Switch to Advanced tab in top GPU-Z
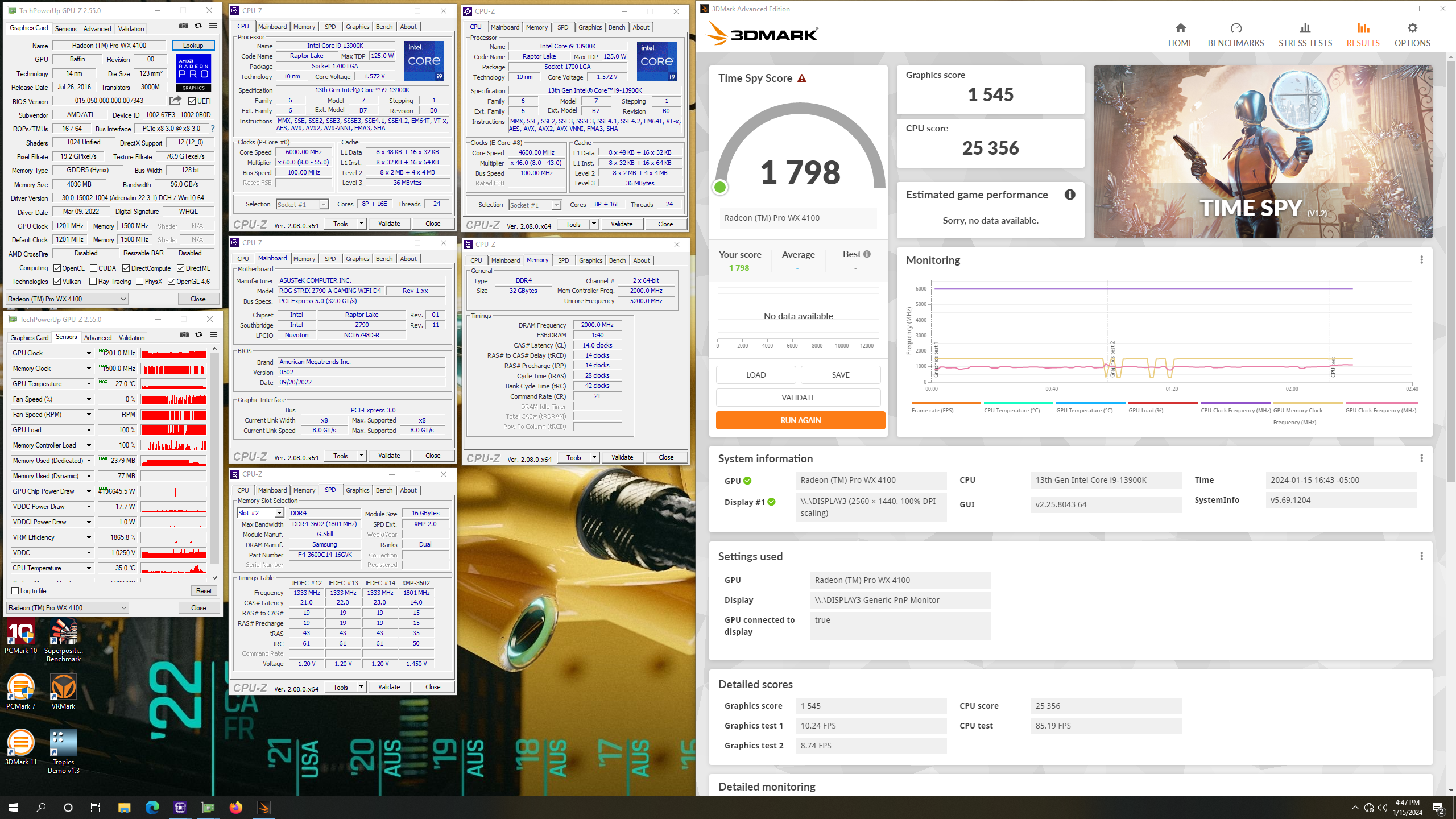This screenshot has width=1456, height=819. pyautogui.click(x=97, y=29)
